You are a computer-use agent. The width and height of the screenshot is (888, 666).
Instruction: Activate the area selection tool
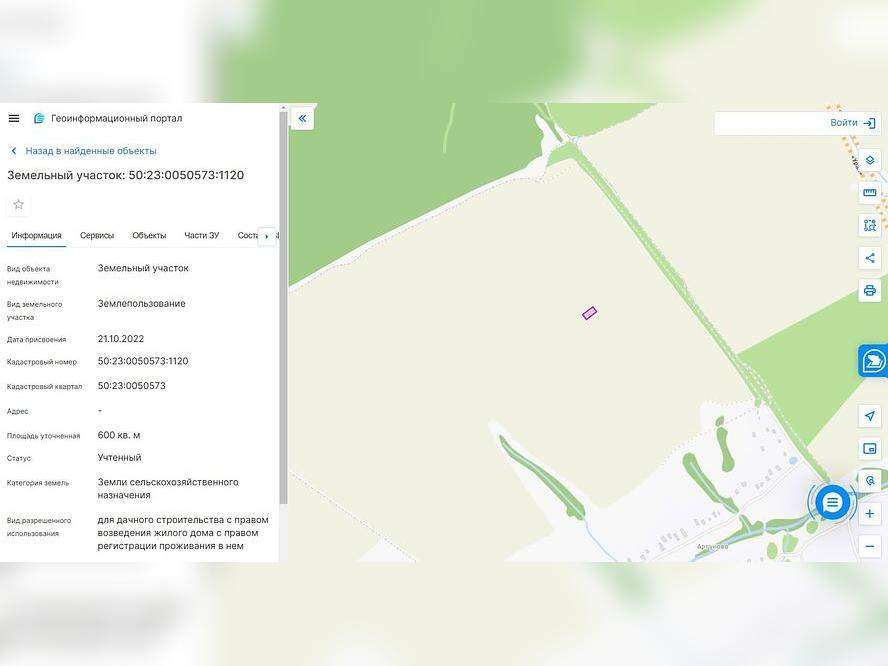(x=869, y=225)
